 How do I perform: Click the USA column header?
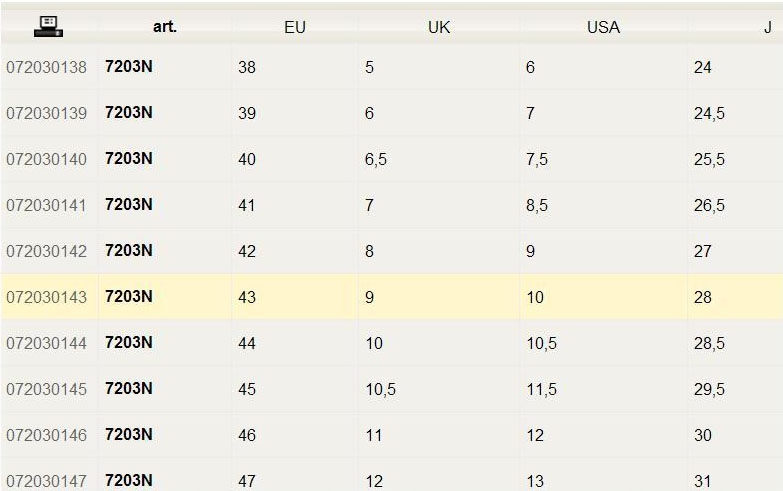(x=603, y=27)
